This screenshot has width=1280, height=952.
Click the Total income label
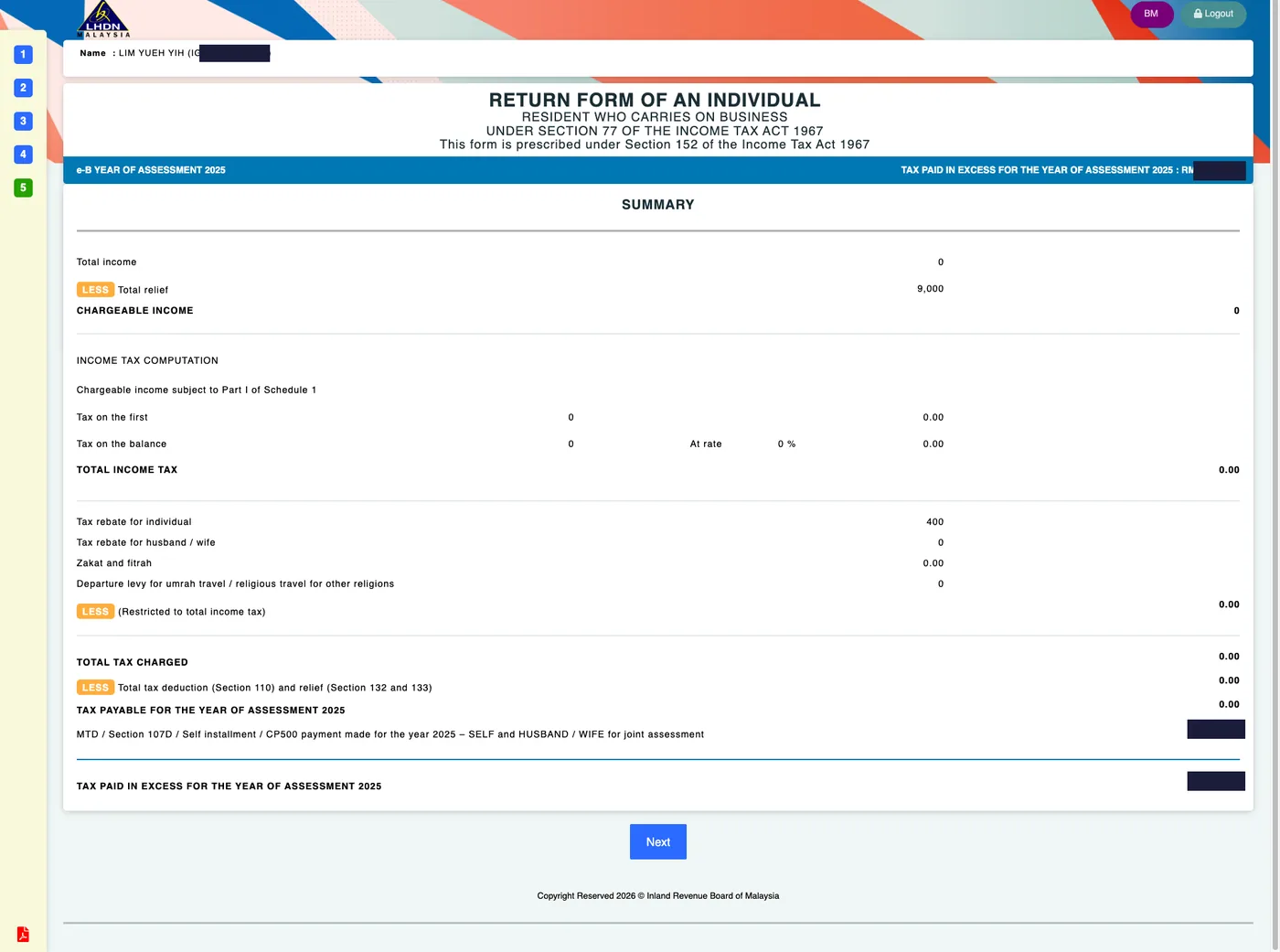tap(107, 262)
